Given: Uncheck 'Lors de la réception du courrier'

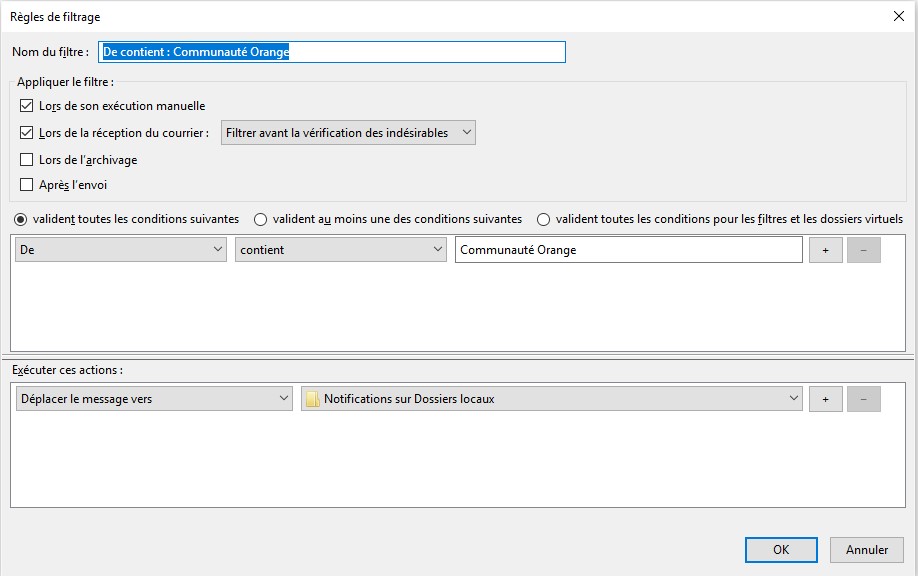Looking at the screenshot, I should click(25, 131).
